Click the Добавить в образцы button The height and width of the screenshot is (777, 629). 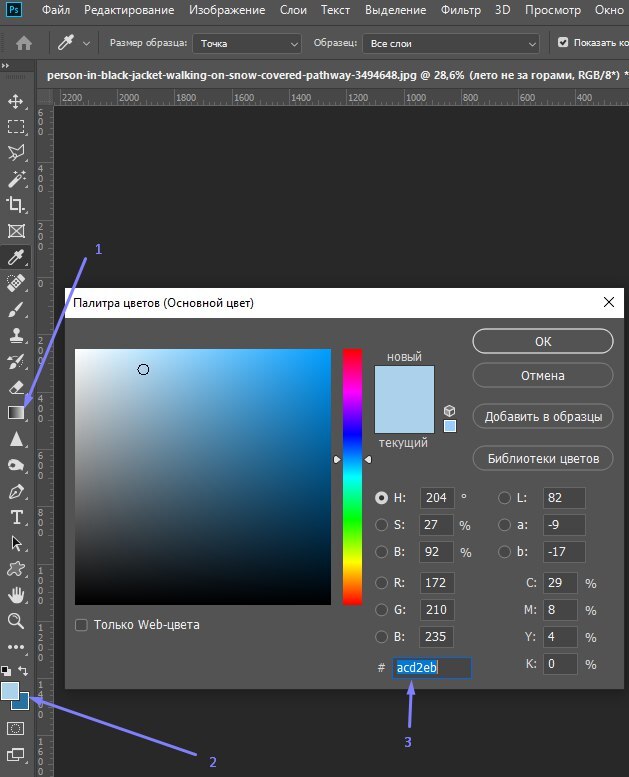pyautogui.click(x=542, y=416)
